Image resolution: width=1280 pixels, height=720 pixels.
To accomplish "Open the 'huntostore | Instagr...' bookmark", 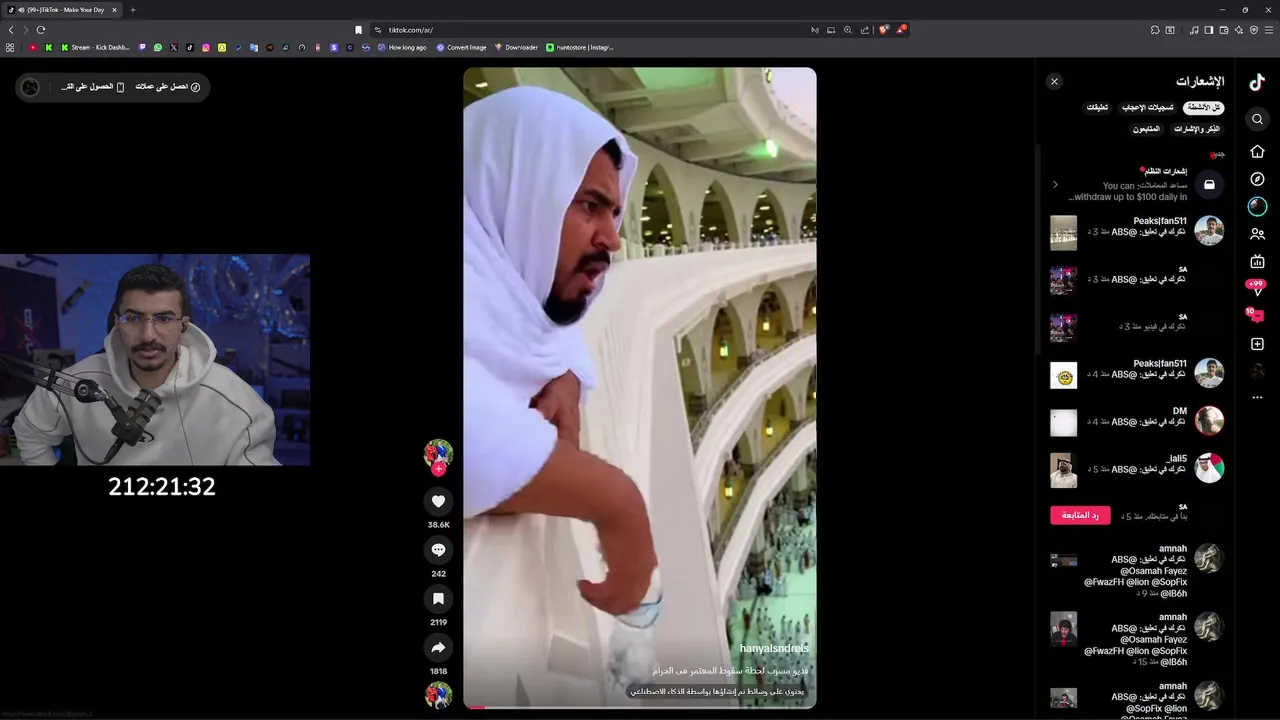I will click(580, 47).
